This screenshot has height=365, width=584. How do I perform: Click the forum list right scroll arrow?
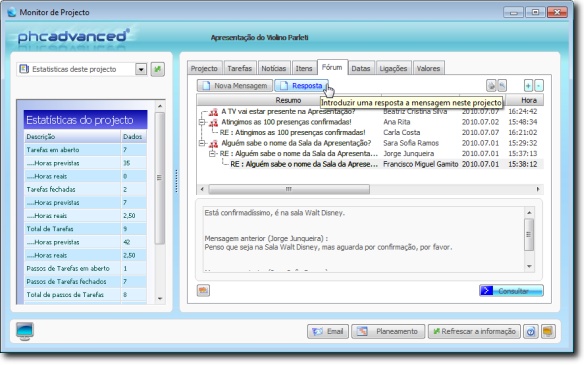coord(538,189)
